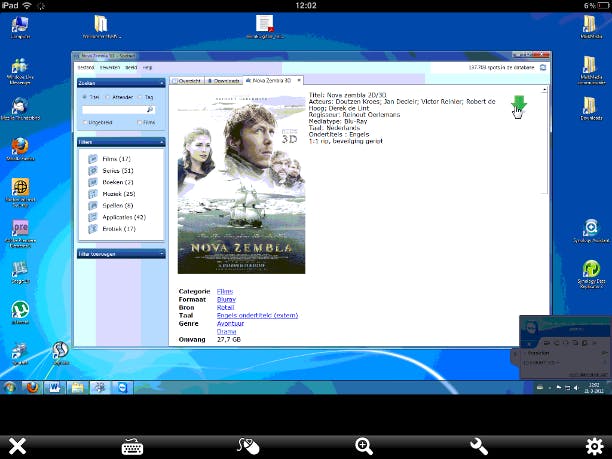Image resolution: width=612 pixels, height=459 pixels.
Task: Tick the Films checkbox under the search box
Action: tap(139, 123)
